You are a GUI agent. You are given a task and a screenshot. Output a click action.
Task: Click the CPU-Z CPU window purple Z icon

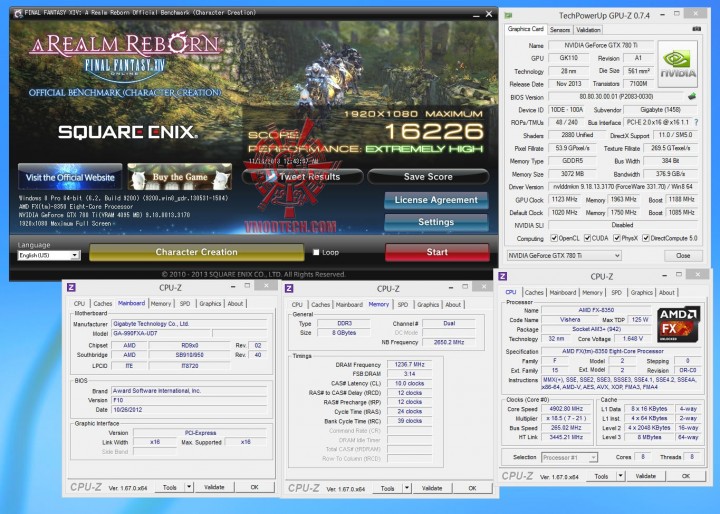pos(503,276)
